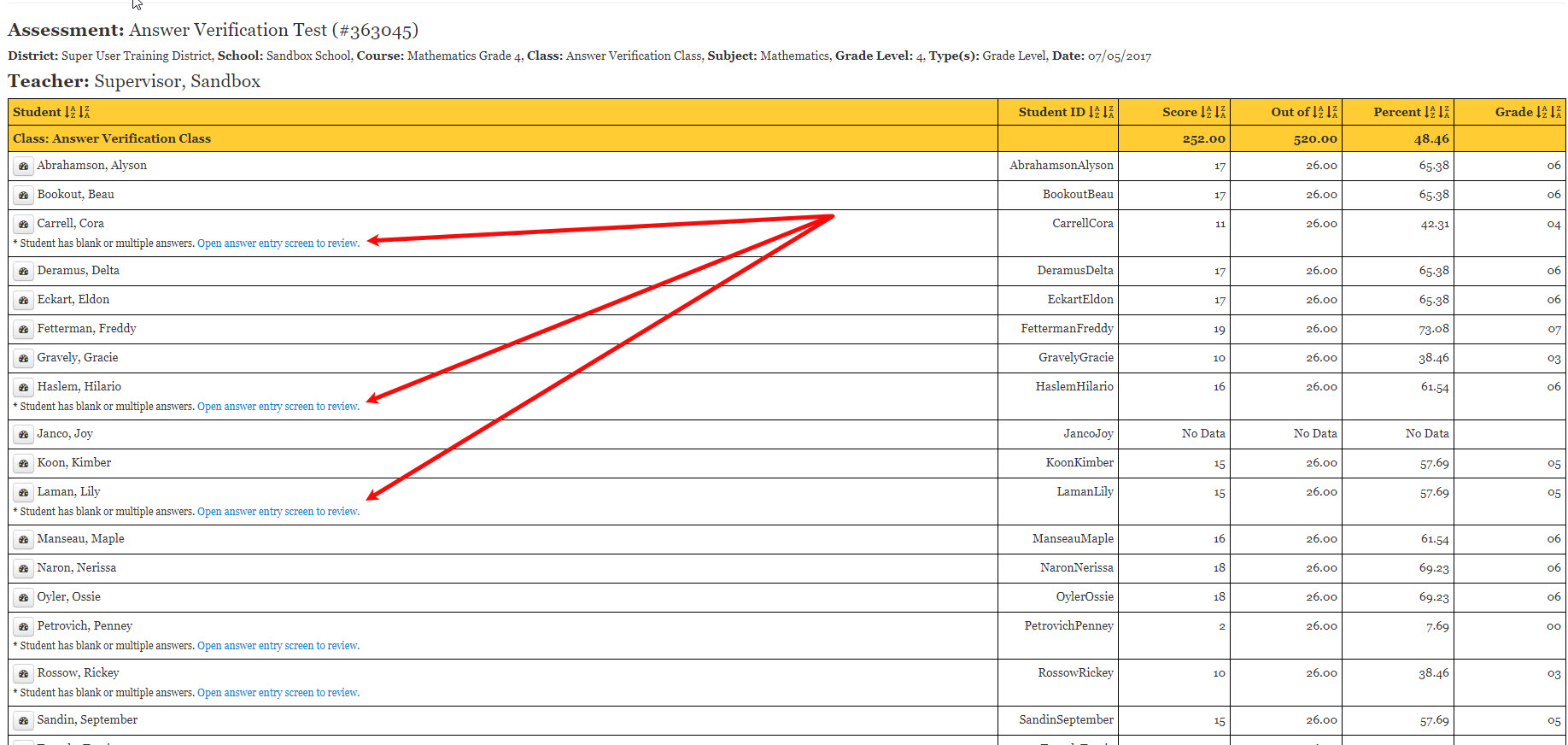1568x745 pixels.
Task: Click student ID CarrellCora
Action: click(x=1082, y=223)
